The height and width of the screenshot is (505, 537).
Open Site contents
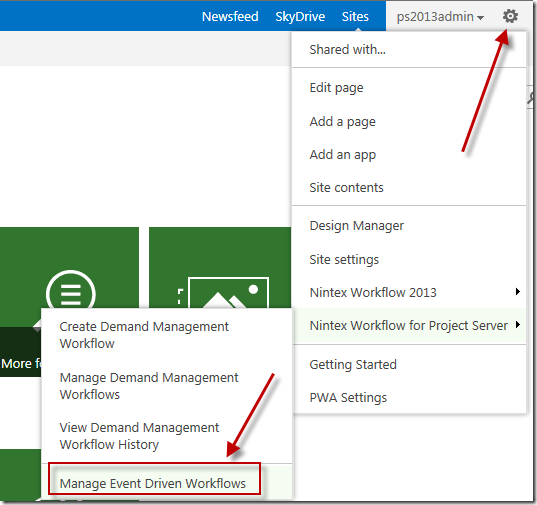[x=409, y=188]
